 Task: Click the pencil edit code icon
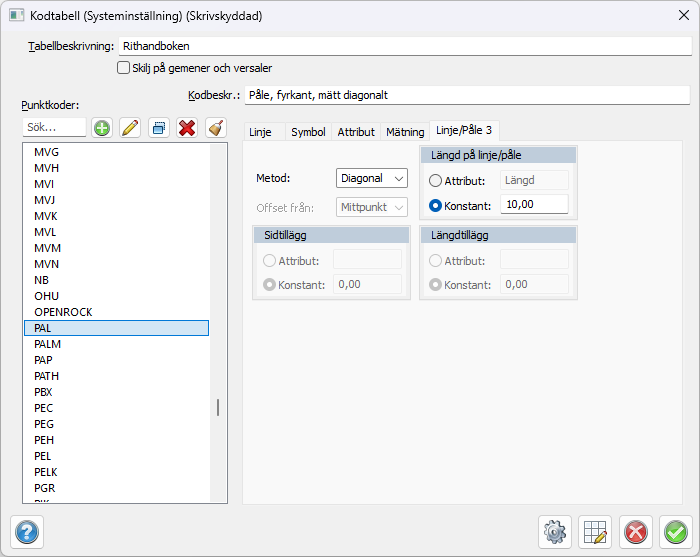click(129, 128)
